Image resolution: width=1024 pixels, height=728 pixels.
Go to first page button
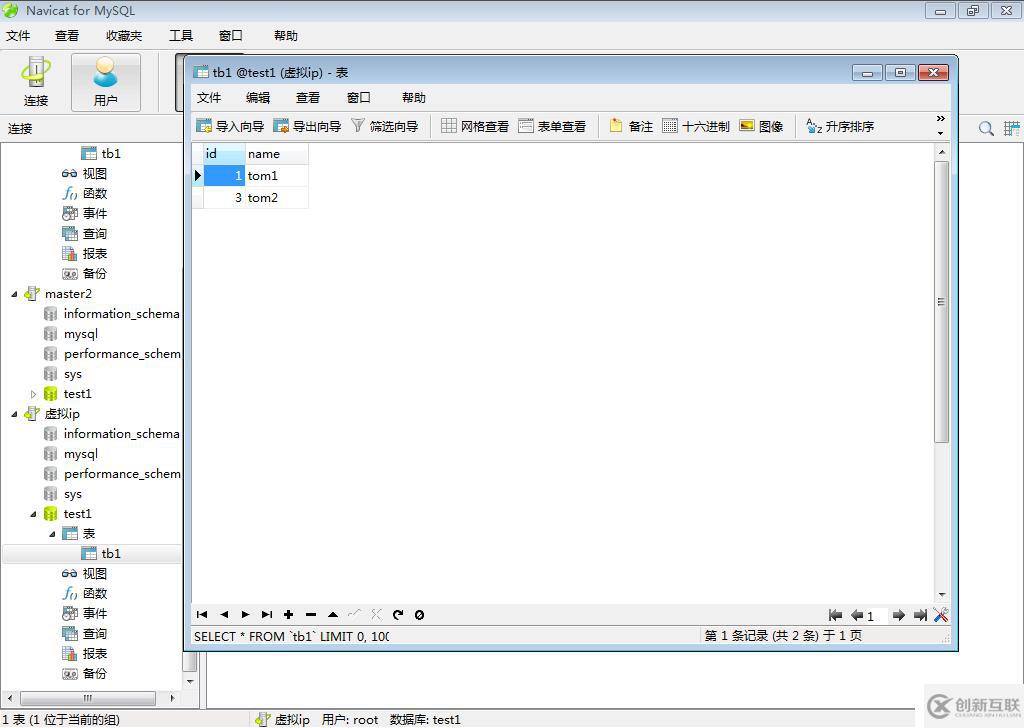click(835, 615)
